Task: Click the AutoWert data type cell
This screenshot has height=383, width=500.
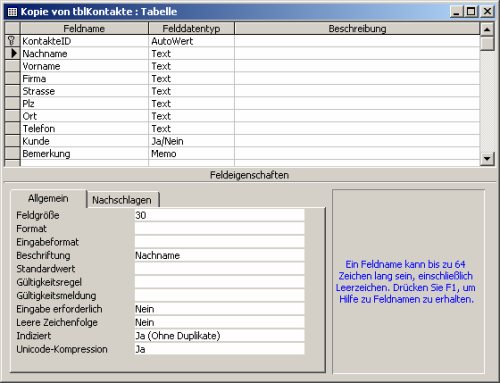Action: [191, 41]
